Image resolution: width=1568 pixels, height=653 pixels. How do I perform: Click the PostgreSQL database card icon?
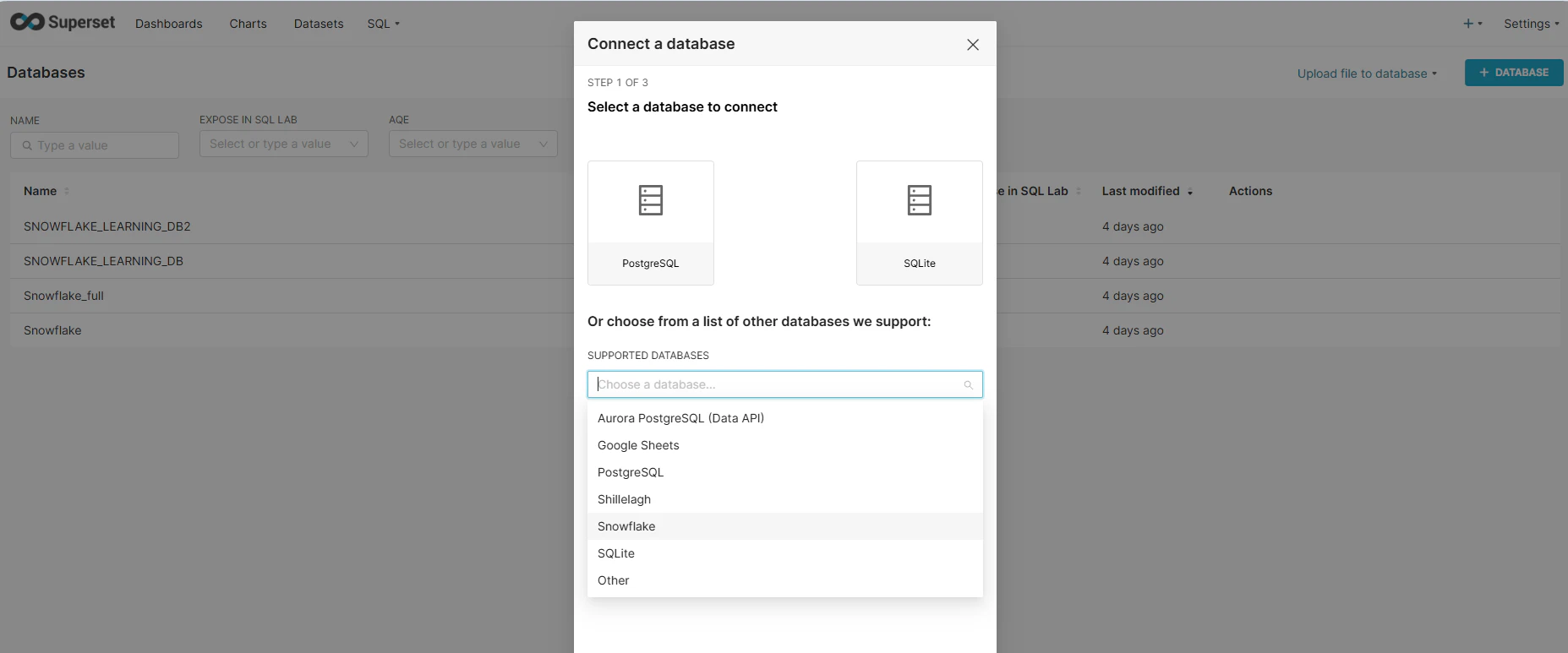pyautogui.click(x=650, y=200)
